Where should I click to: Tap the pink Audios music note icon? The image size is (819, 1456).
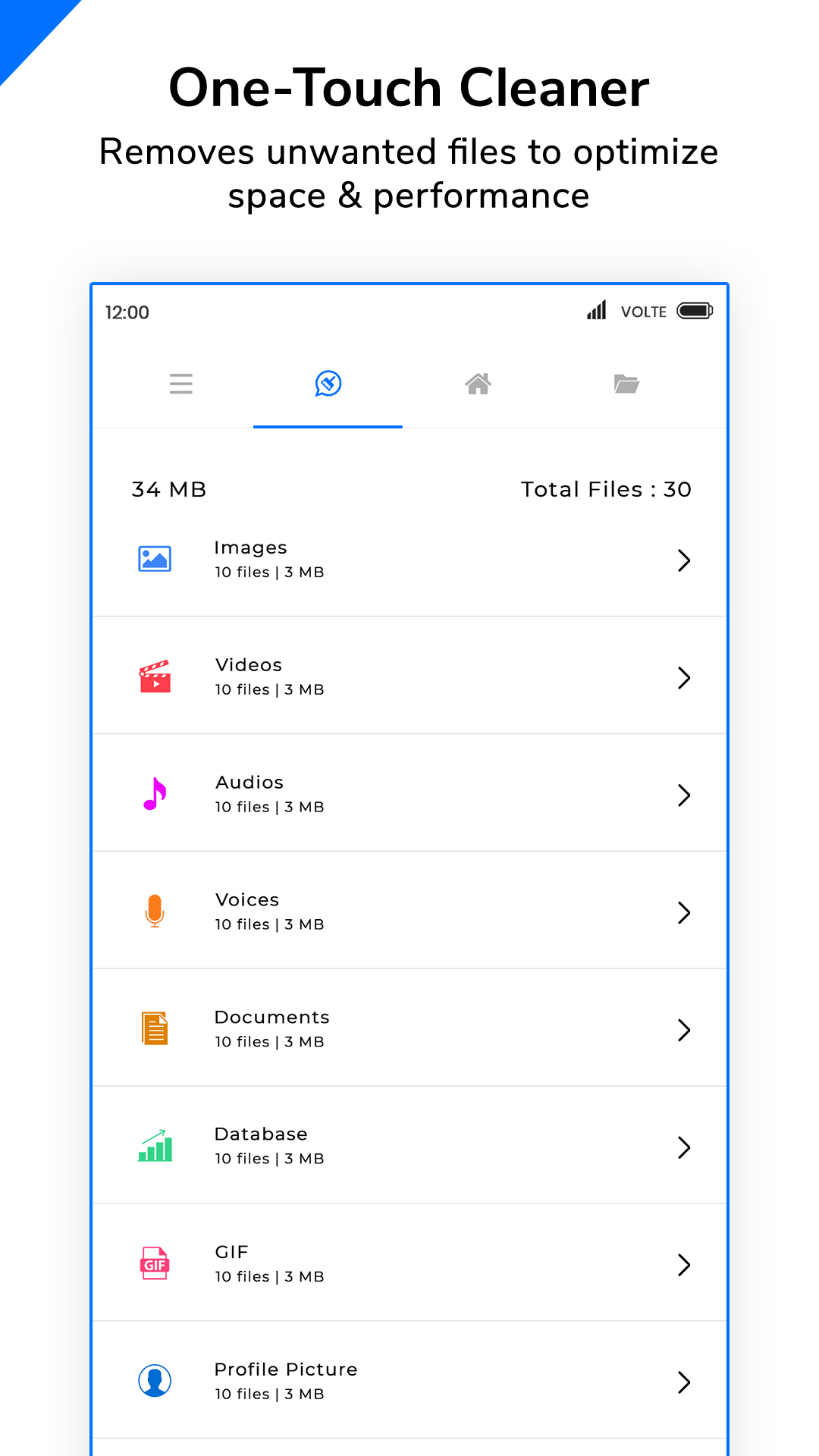tap(155, 794)
